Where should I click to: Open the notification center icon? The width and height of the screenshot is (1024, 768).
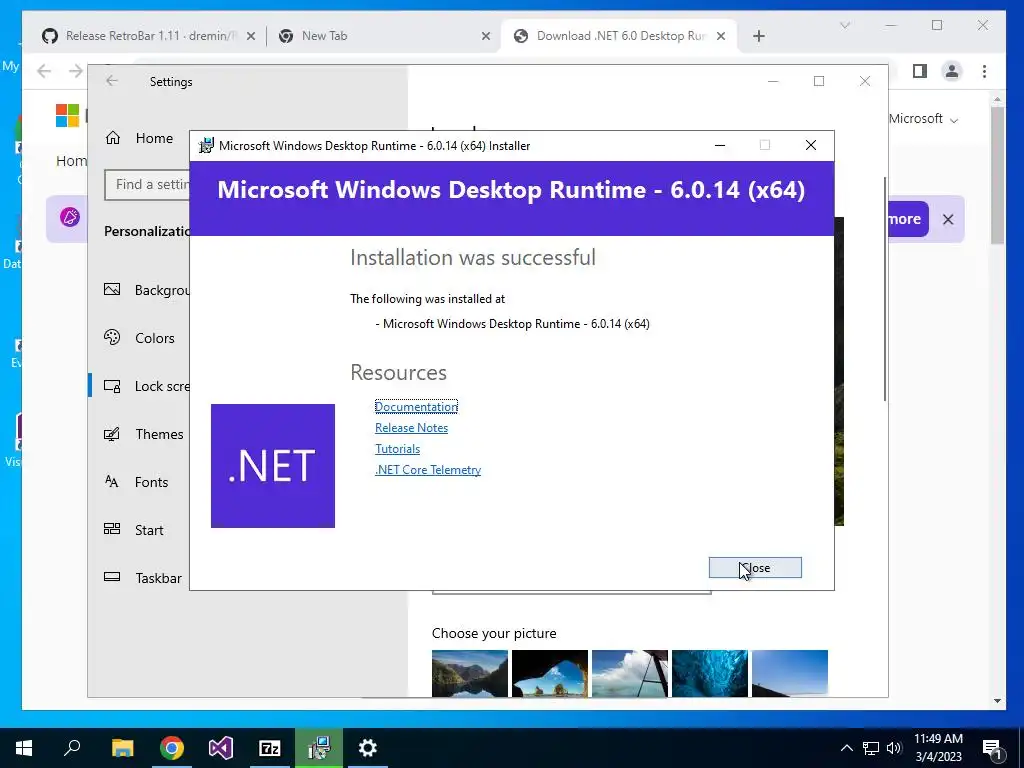(993, 748)
